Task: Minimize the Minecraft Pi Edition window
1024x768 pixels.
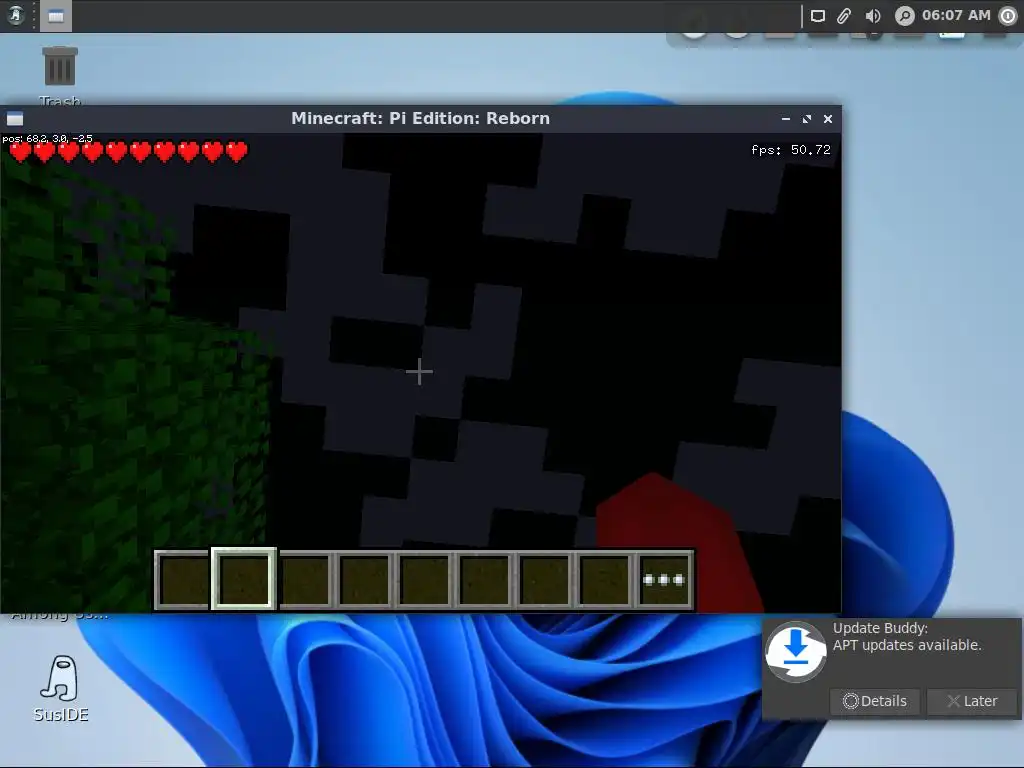Action: [x=786, y=119]
